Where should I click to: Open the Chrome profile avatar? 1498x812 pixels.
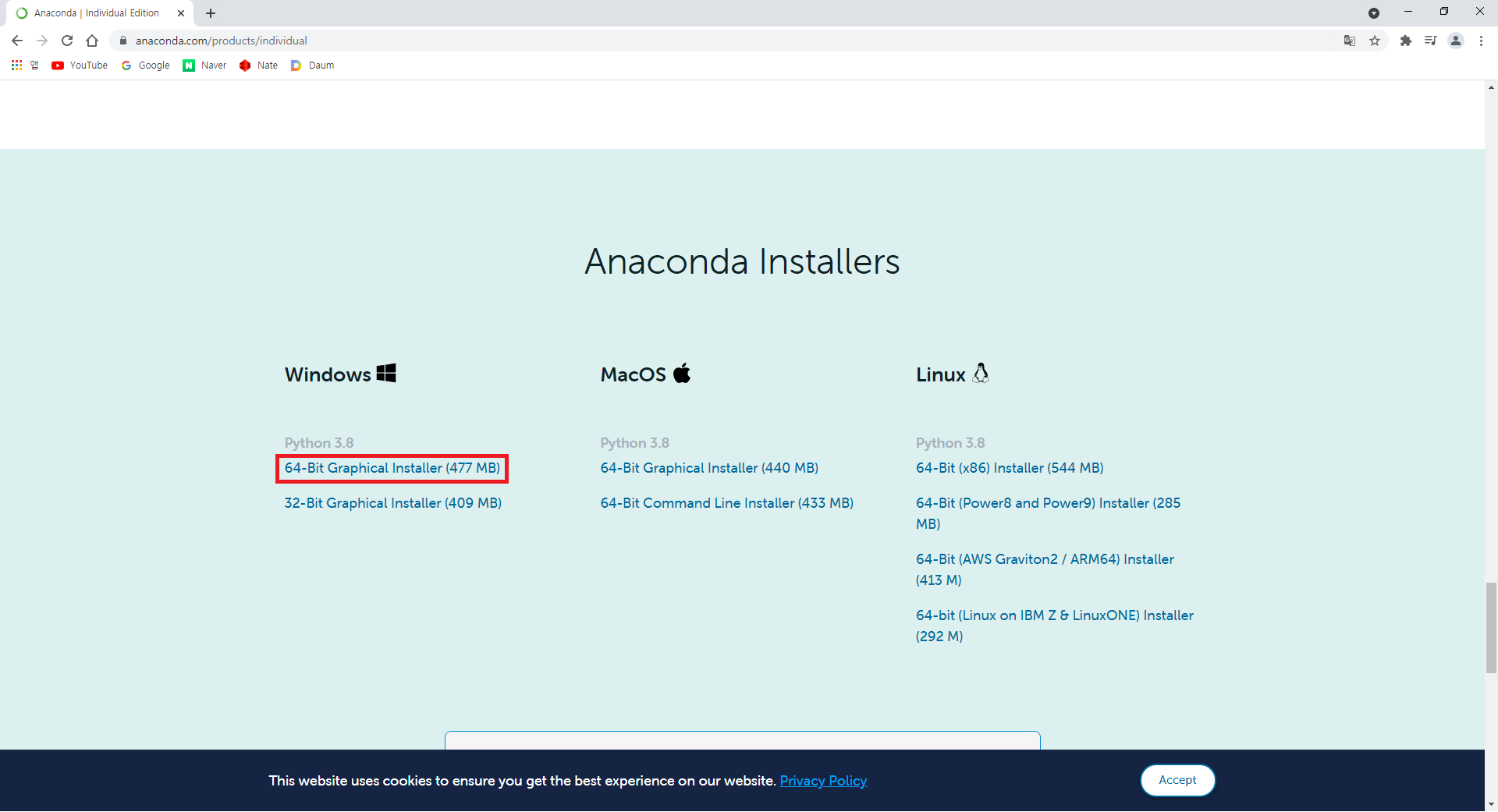click(1456, 41)
